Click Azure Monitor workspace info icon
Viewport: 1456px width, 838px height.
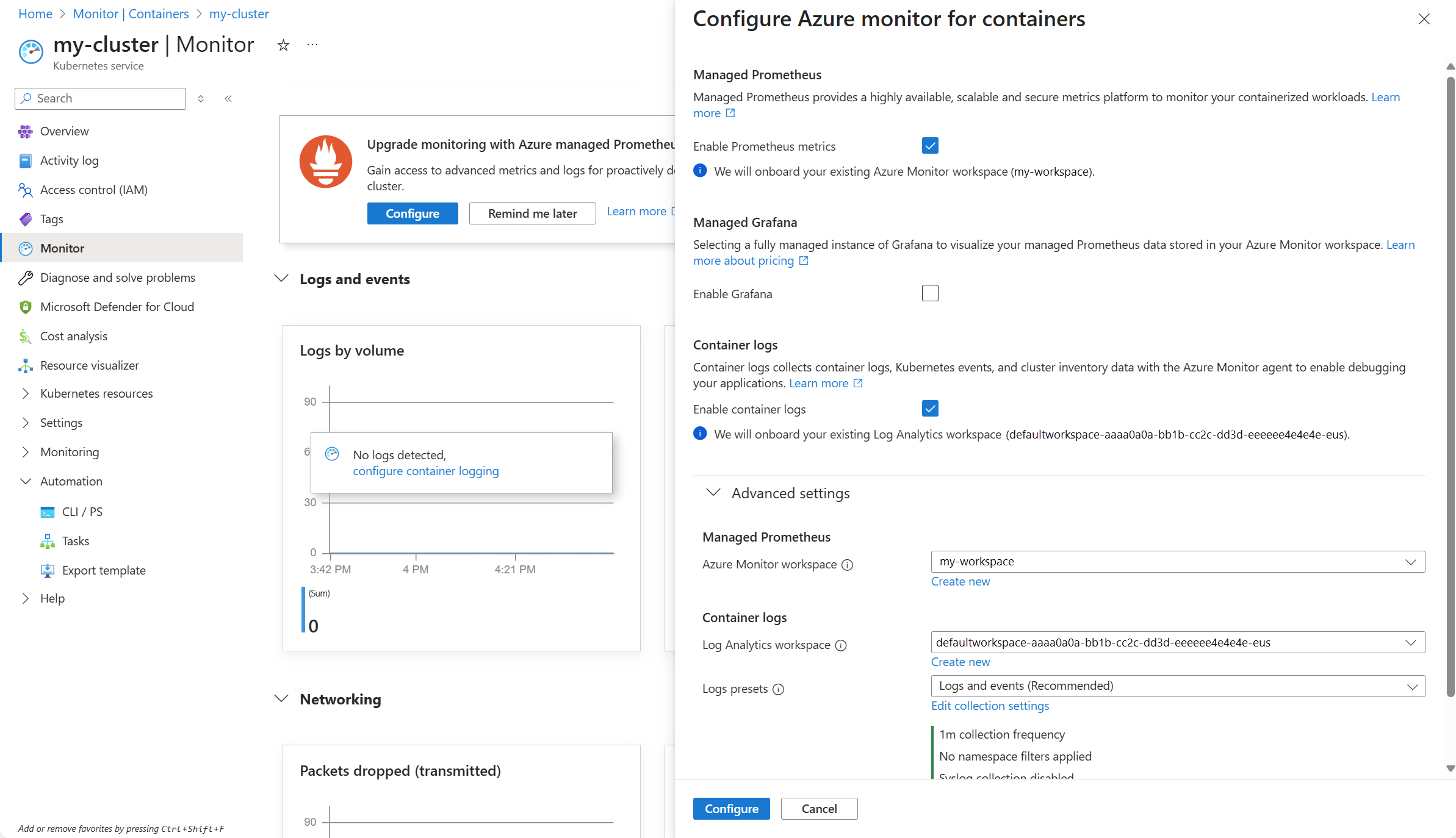coord(847,565)
